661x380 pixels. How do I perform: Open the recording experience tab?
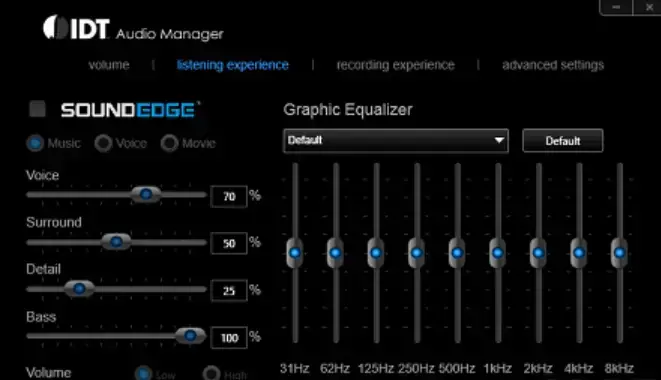click(x=395, y=65)
